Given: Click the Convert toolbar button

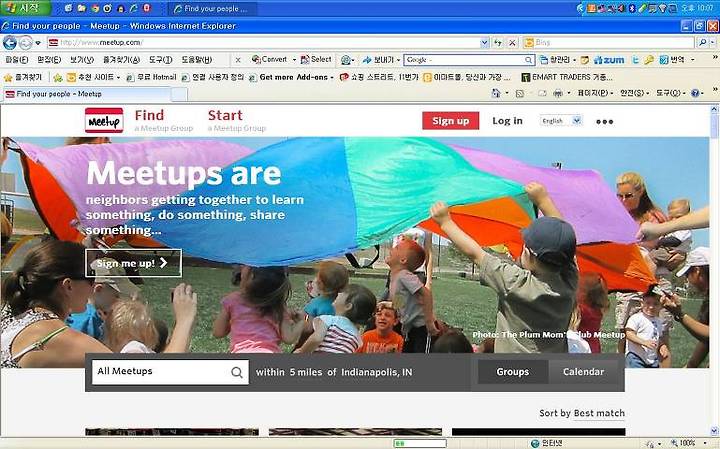Looking at the screenshot, I should coord(269,60).
